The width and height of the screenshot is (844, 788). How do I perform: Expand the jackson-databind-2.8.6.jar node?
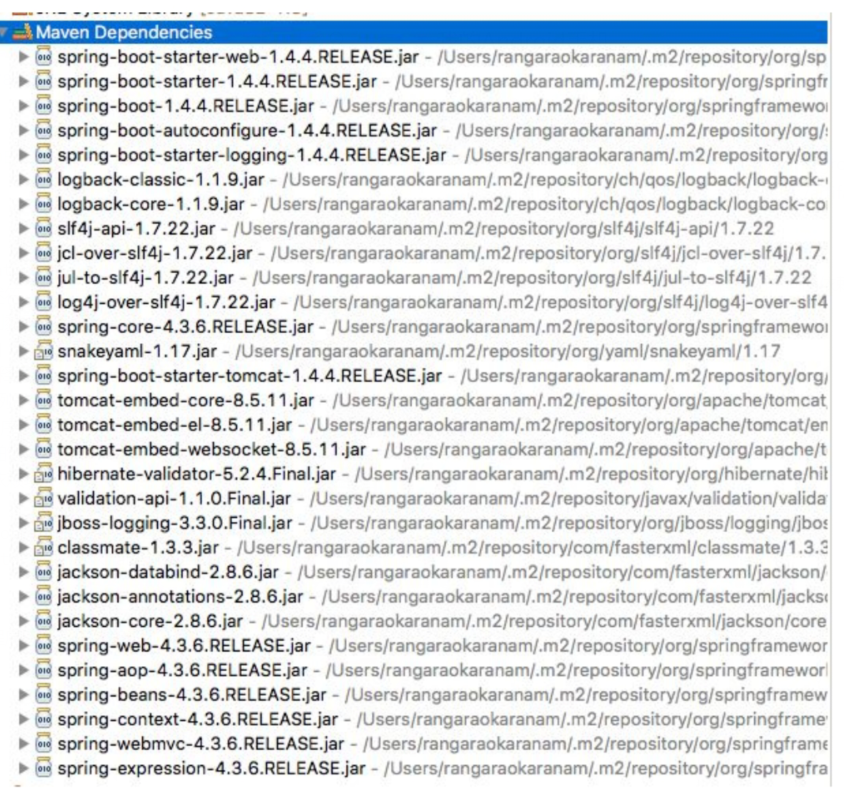click(x=23, y=572)
